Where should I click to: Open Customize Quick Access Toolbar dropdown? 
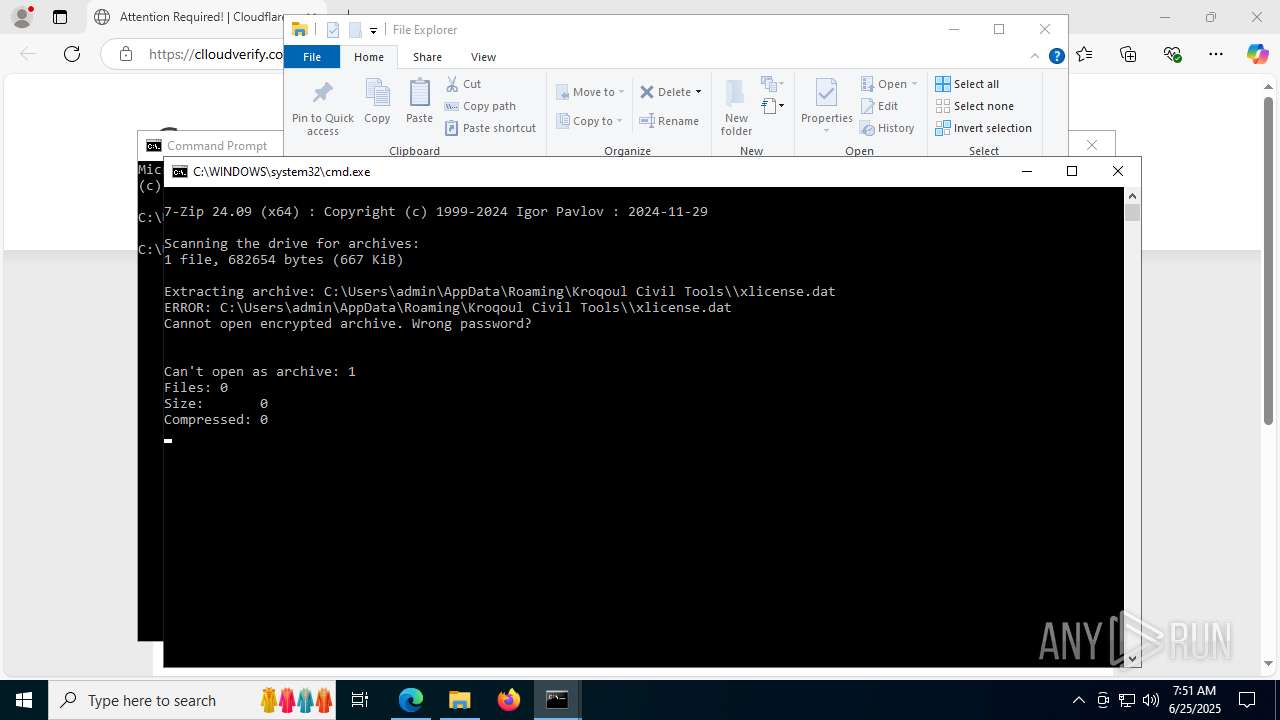[373, 31]
